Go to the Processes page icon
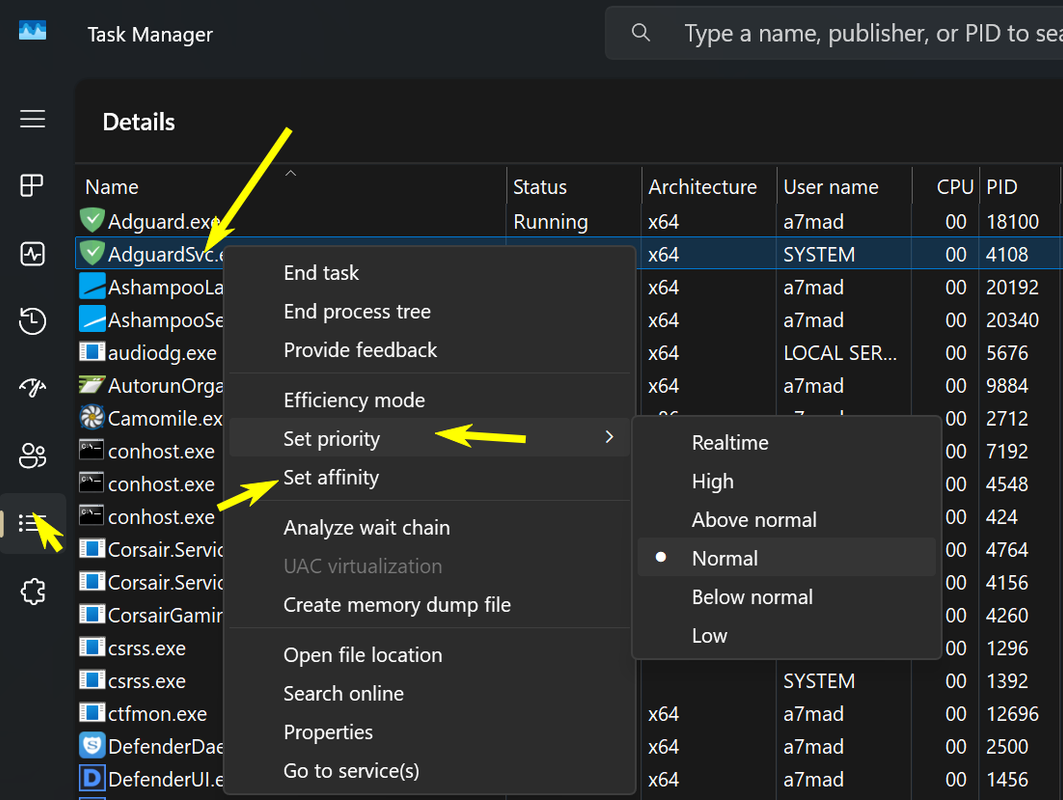 (32, 185)
